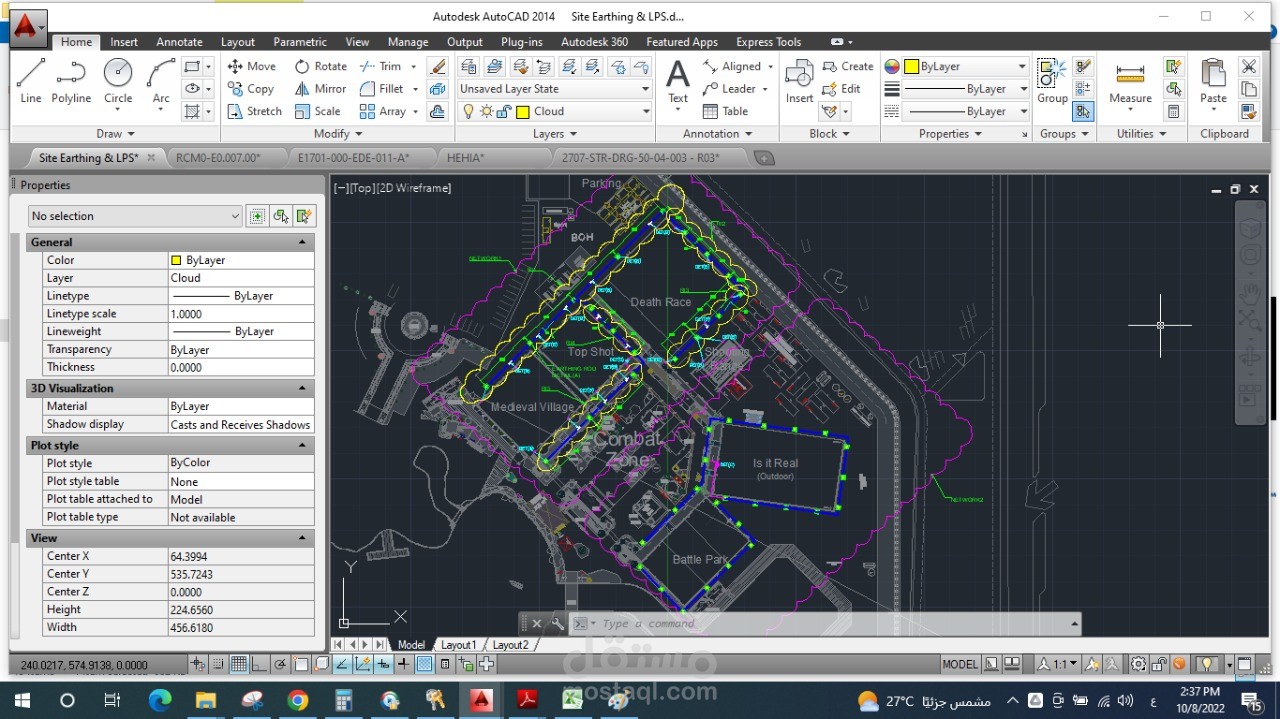1280x719 pixels.
Task: Toggle Object Snap in status bar
Action: click(301, 664)
